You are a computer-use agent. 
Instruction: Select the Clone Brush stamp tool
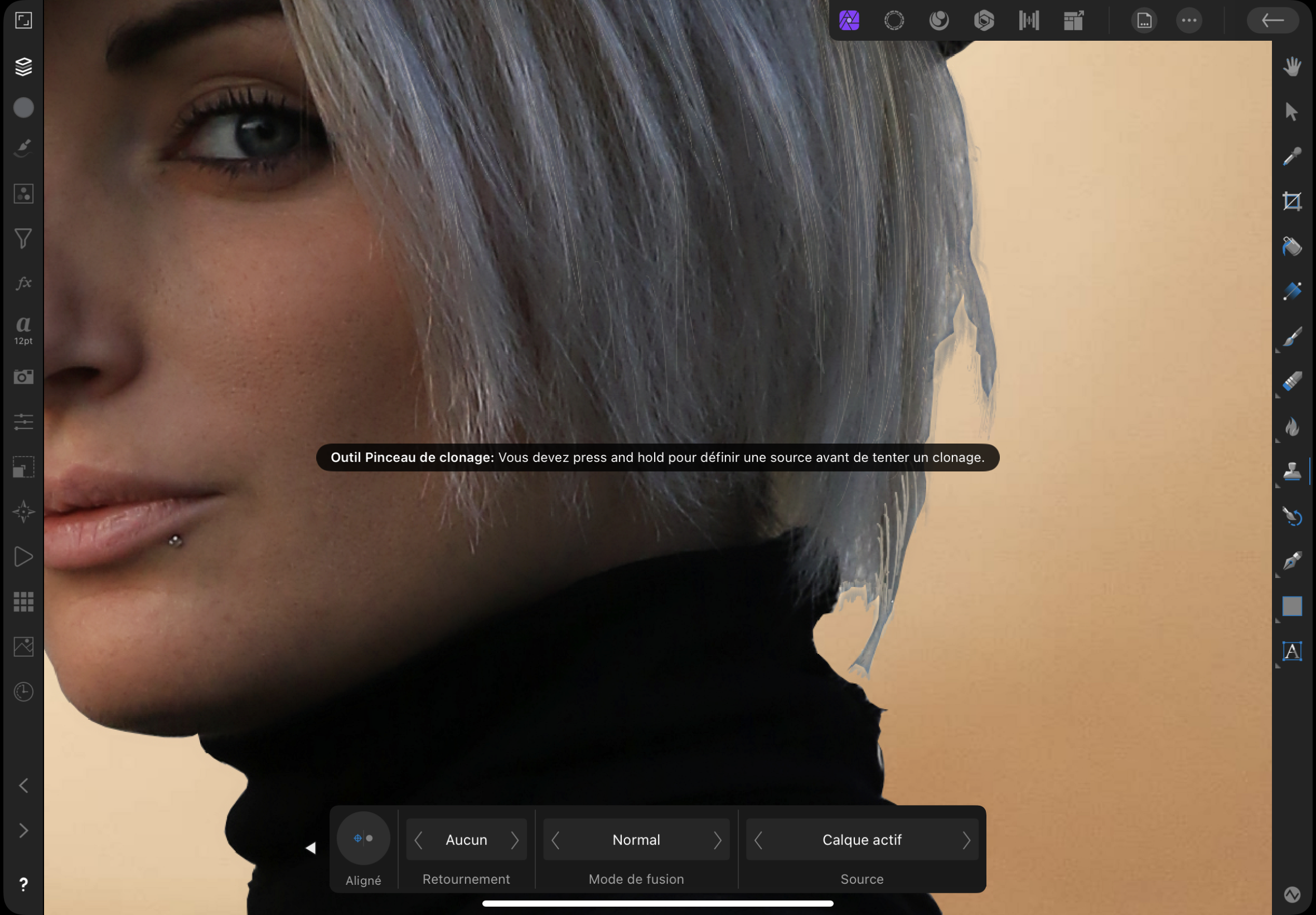coord(1292,471)
